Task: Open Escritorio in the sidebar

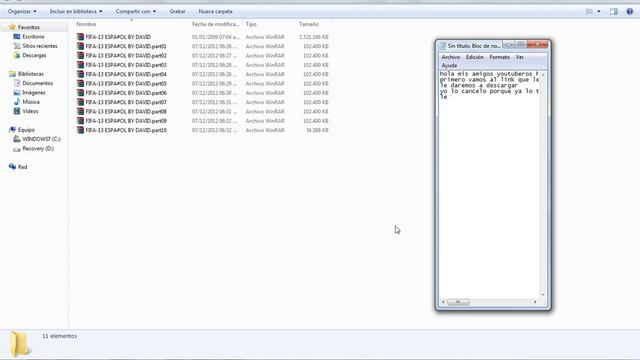Action: [x=33, y=36]
